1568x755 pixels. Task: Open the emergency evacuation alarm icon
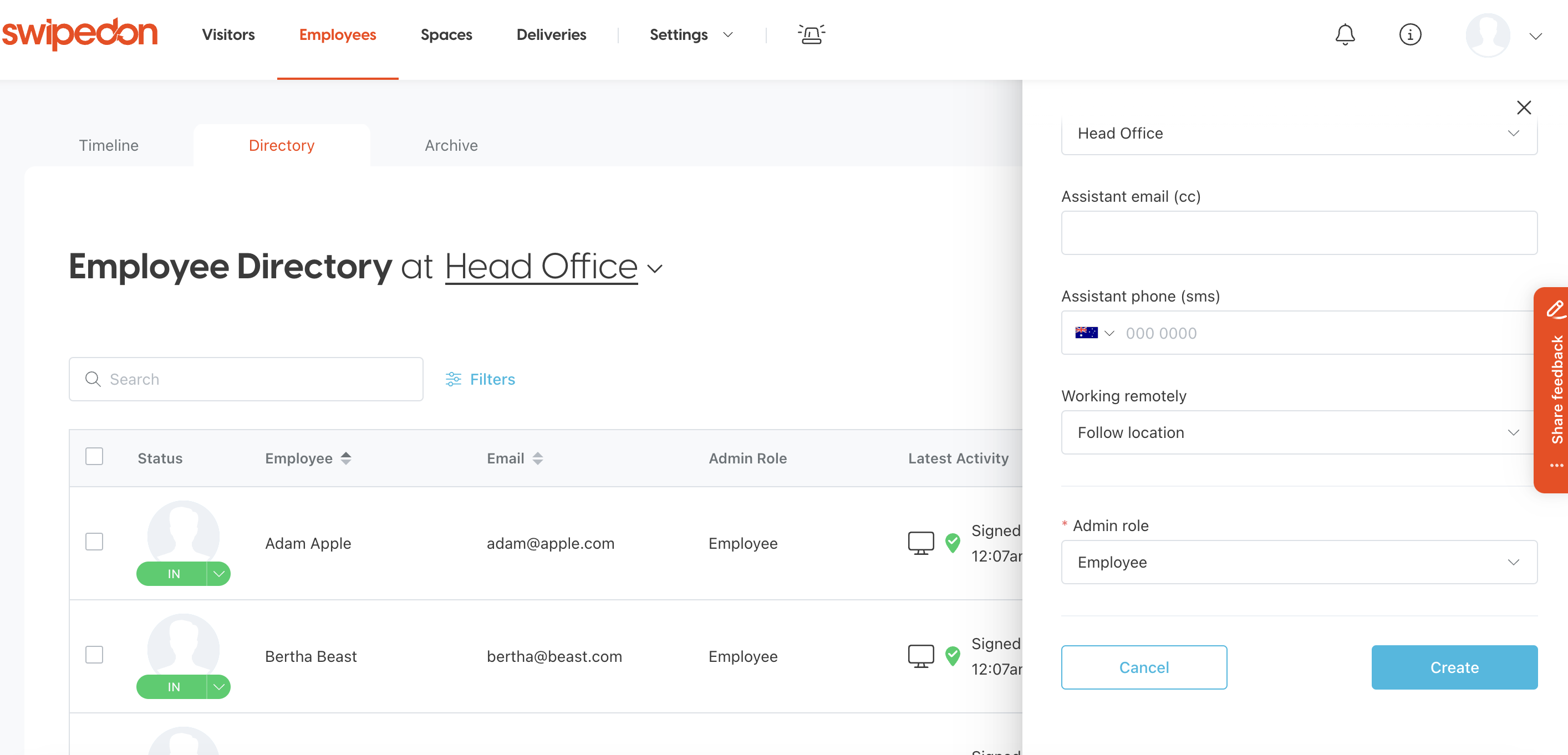coord(811,35)
